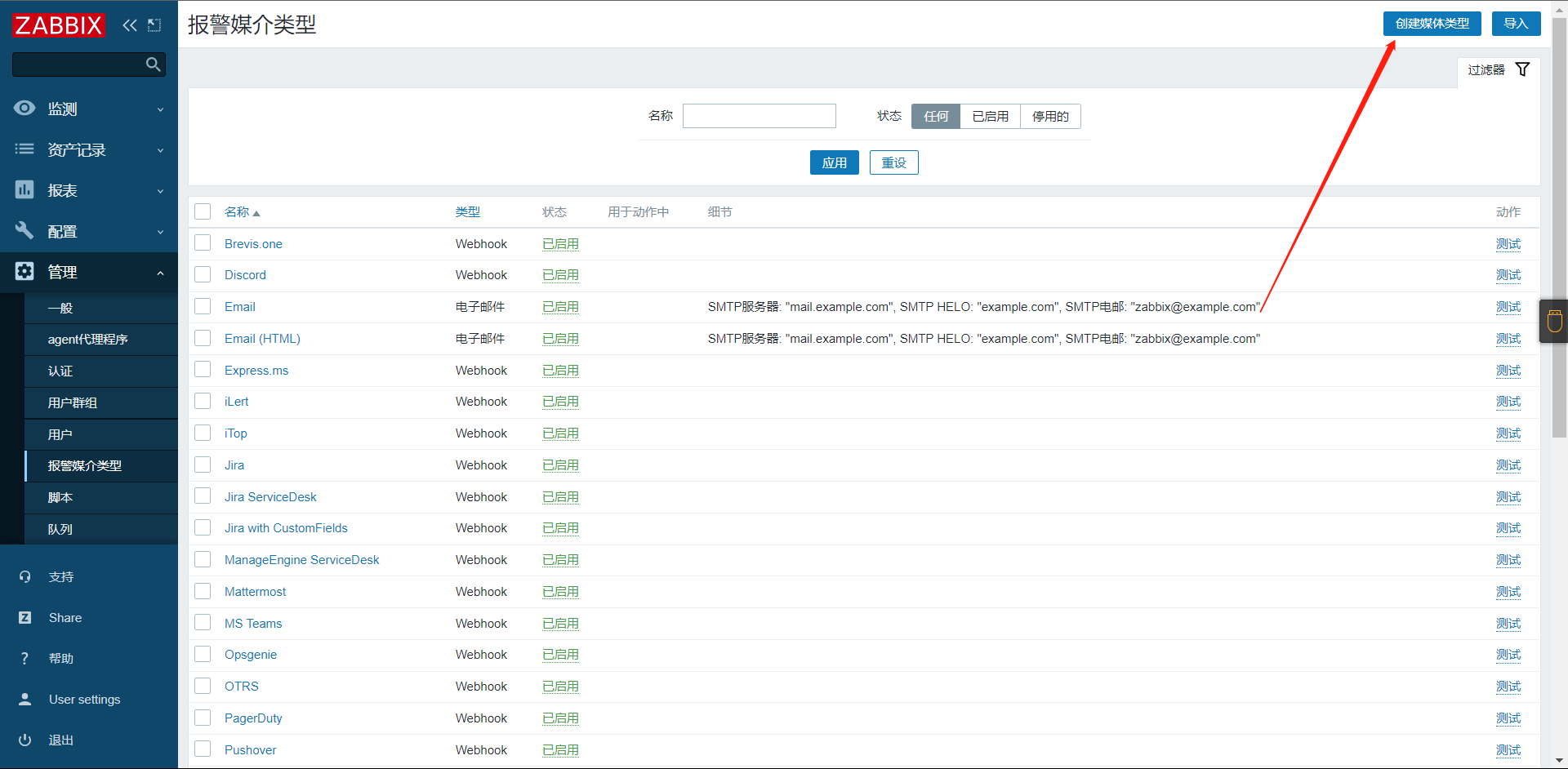Check the Jira ServiceDesk row checkbox
Screen dimensions: 1568x769
click(203, 496)
